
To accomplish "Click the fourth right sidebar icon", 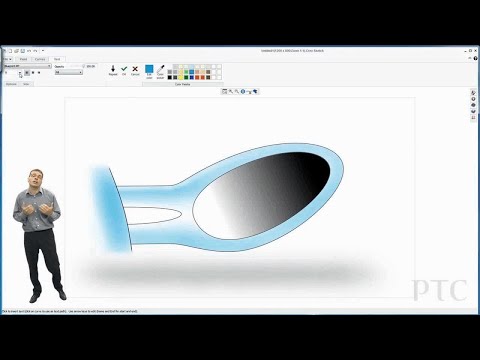I will (x=473, y=111).
